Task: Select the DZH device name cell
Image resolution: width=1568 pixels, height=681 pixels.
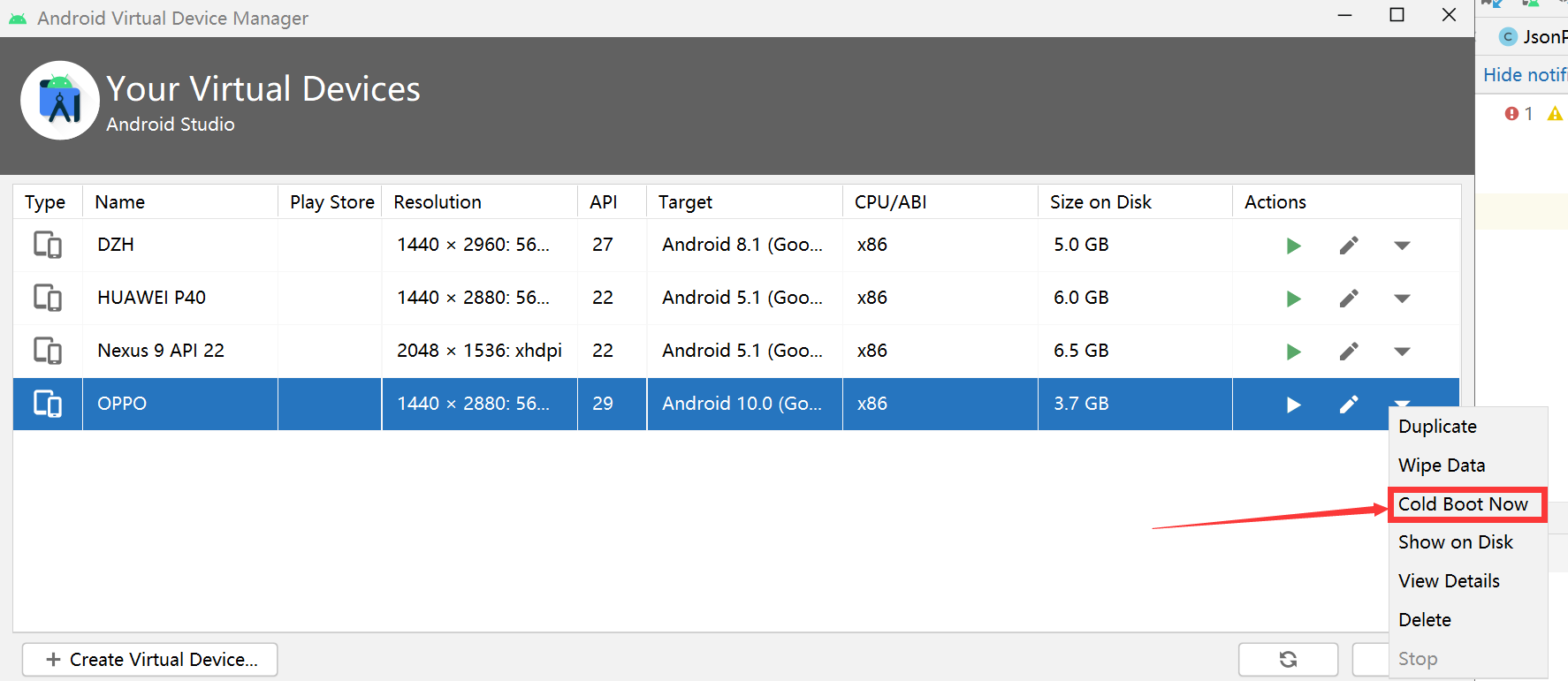Action: point(180,245)
